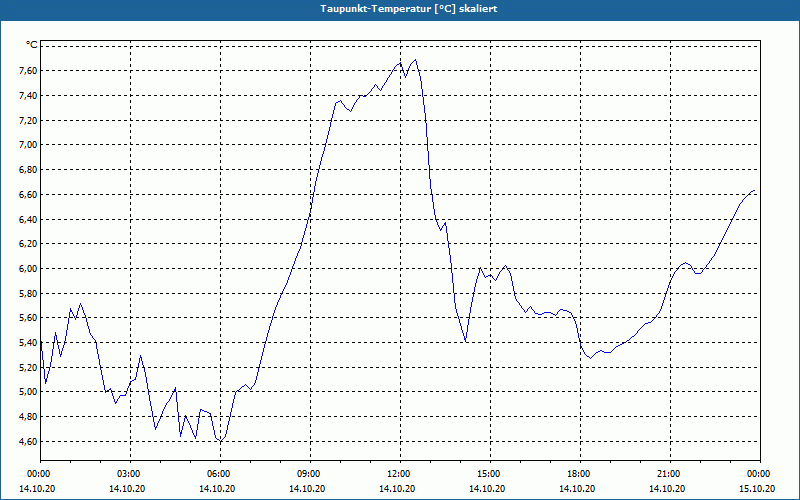The width and height of the screenshot is (800, 500).
Task: Click the 15.10.20 date label
Action: (x=757, y=489)
